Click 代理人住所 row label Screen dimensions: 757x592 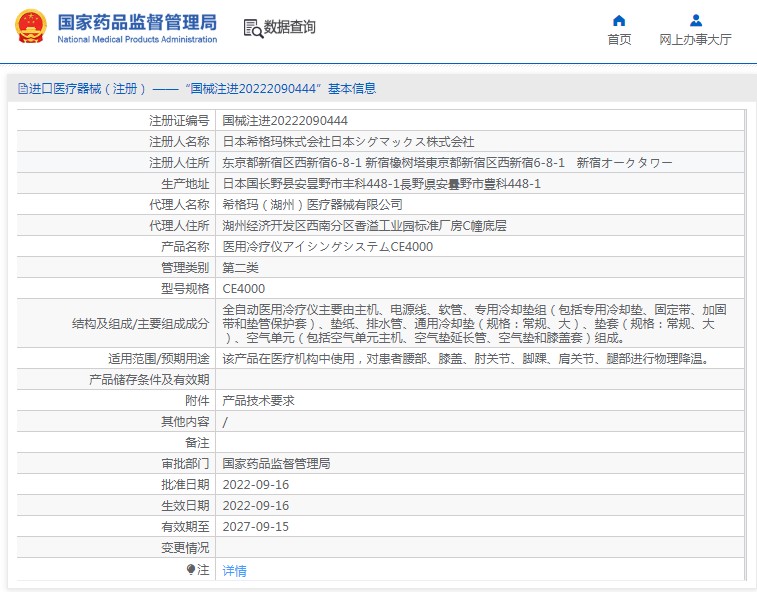(179, 226)
